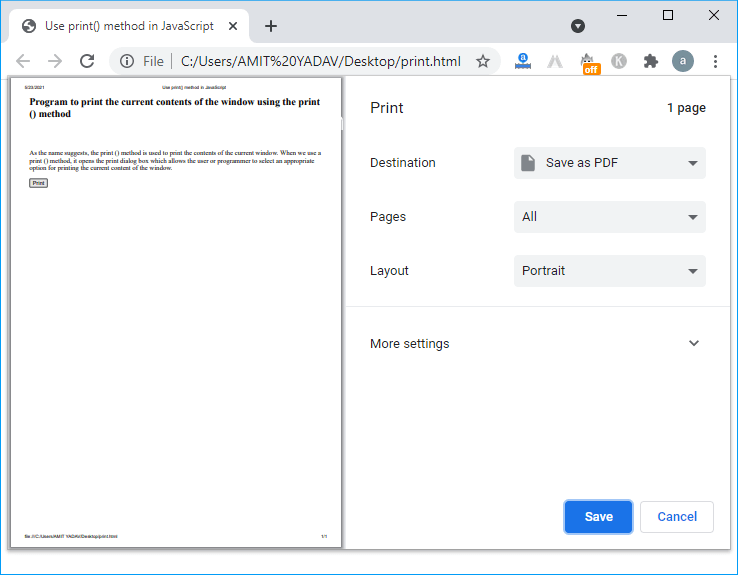Open the Chrome three-dot menu
The width and height of the screenshot is (738, 575).
pos(715,61)
